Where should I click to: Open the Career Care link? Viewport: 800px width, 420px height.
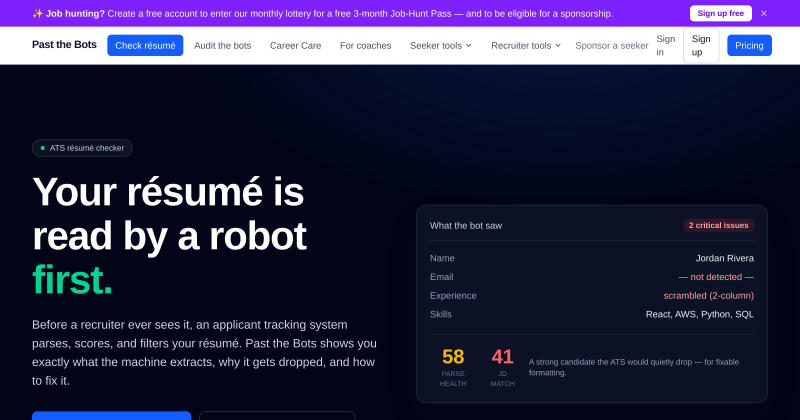(295, 45)
